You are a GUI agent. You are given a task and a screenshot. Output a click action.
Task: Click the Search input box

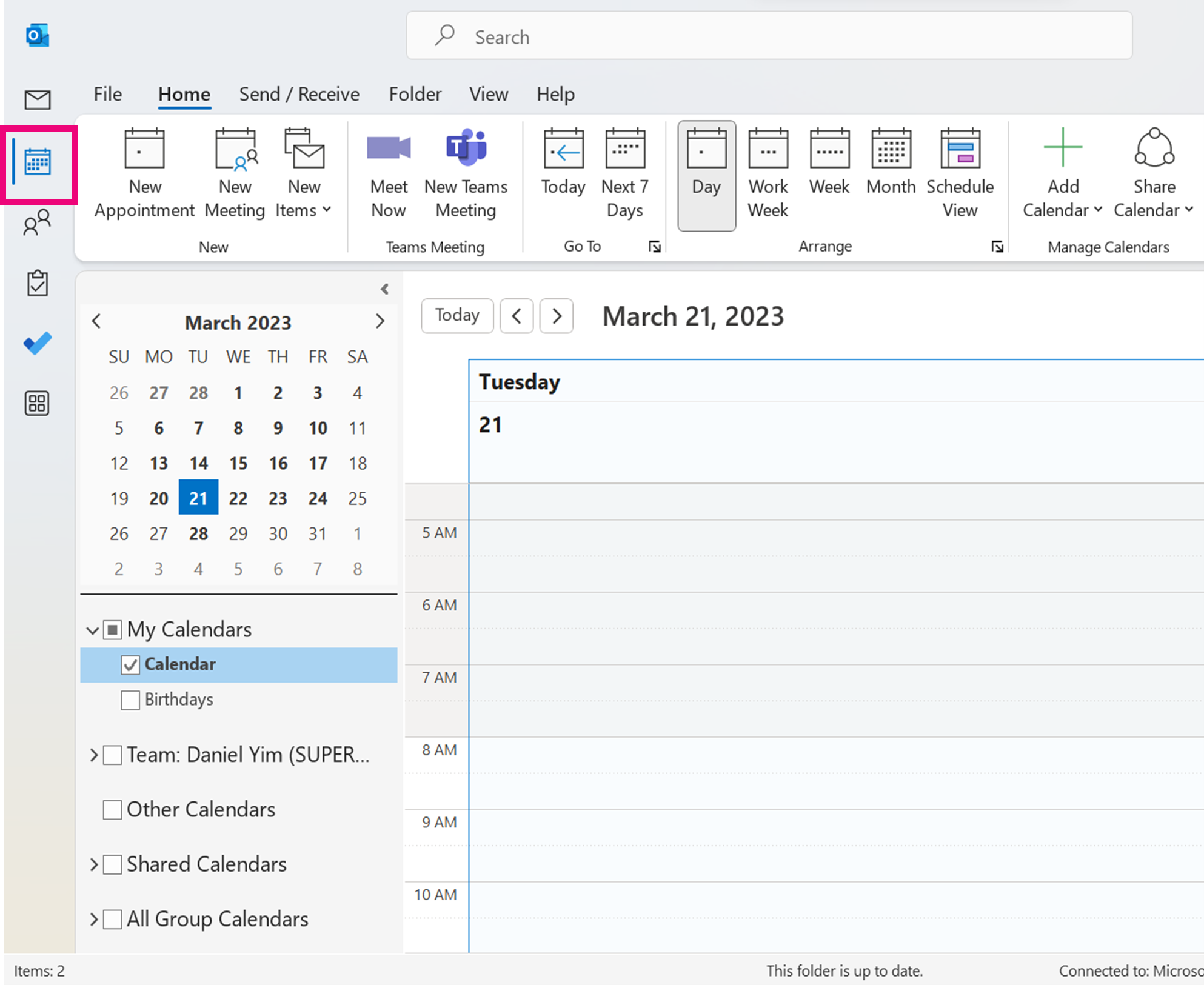click(x=769, y=36)
